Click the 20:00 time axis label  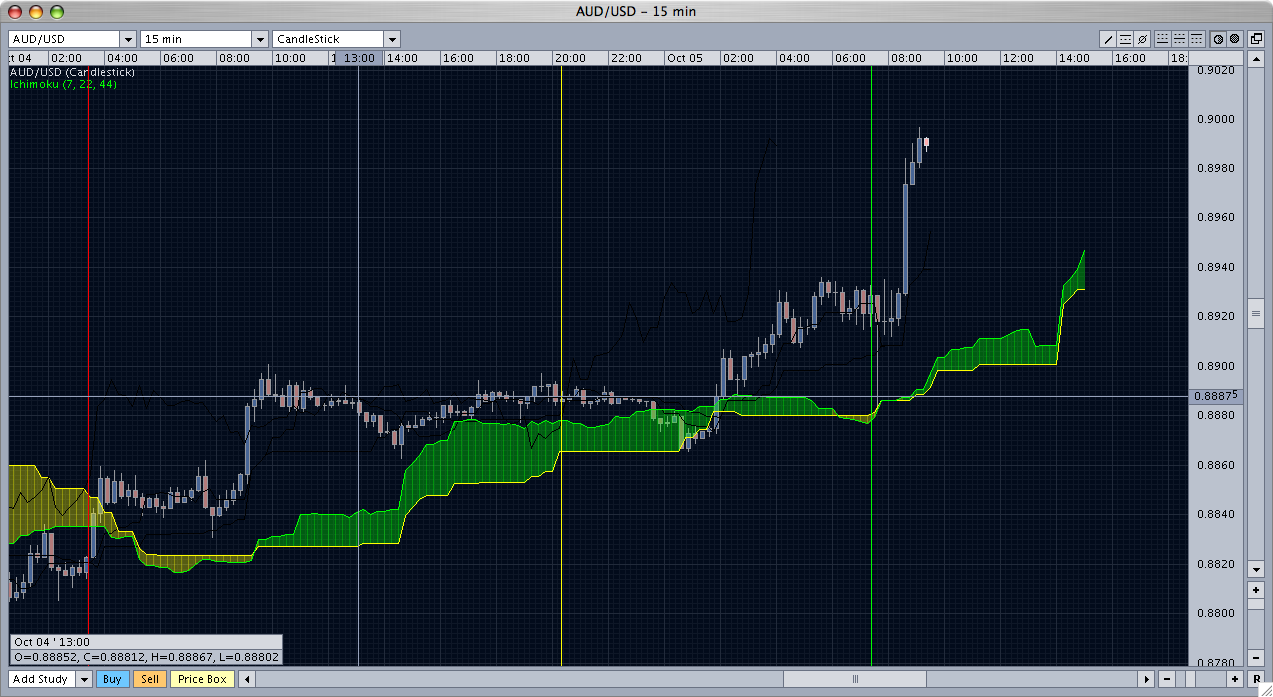[570, 58]
